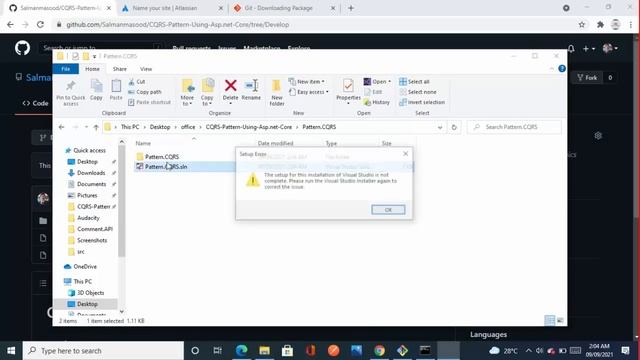Image resolution: width=640 pixels, height=360 pixels.
Task: Select the Cut command in Clipboard group
Action: coord(137,82)
